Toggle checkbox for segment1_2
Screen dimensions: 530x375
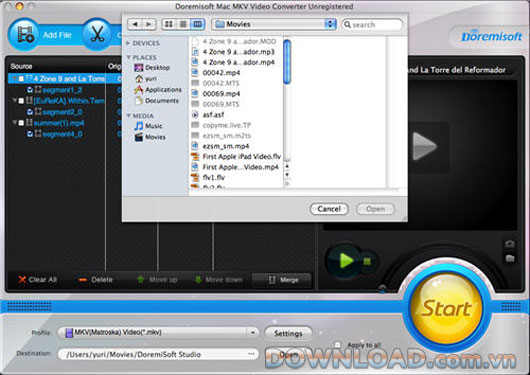click(x=30, y=90)
